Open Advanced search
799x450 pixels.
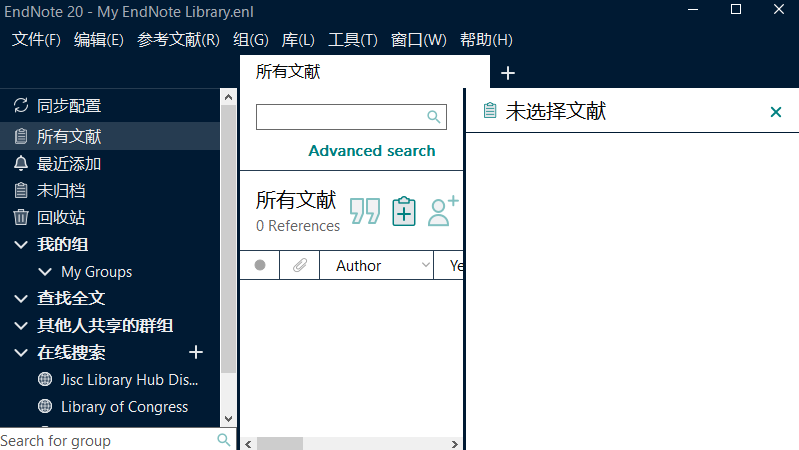(371, 151)
